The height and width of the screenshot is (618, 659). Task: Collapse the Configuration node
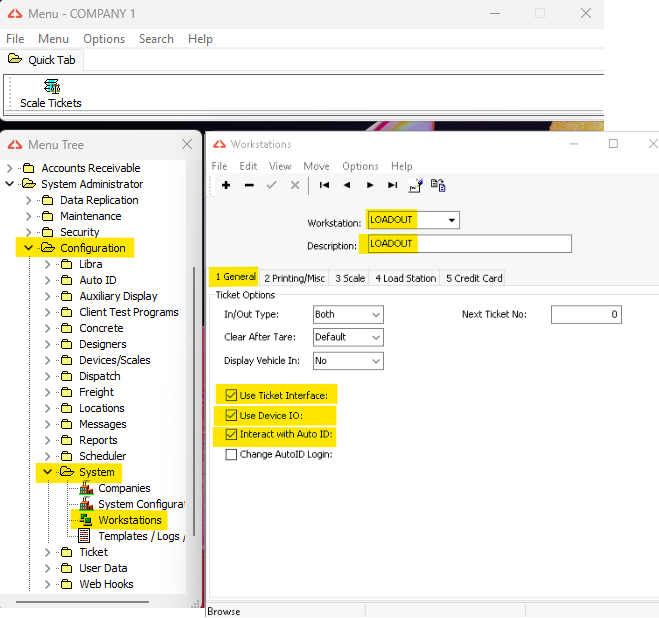[x=28, y=248]
